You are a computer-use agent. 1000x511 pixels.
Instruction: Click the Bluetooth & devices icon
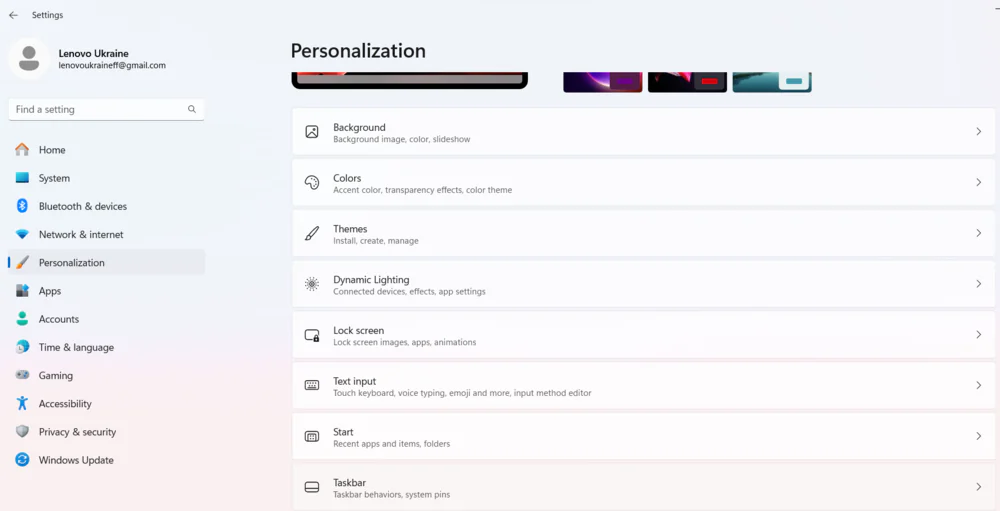pos(22,206)
